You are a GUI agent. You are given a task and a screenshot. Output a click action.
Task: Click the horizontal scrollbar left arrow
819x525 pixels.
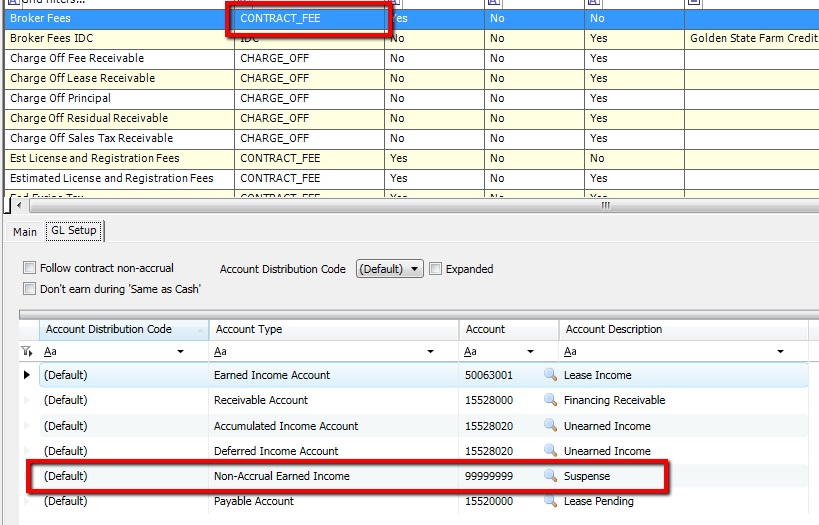click(19, 205)
